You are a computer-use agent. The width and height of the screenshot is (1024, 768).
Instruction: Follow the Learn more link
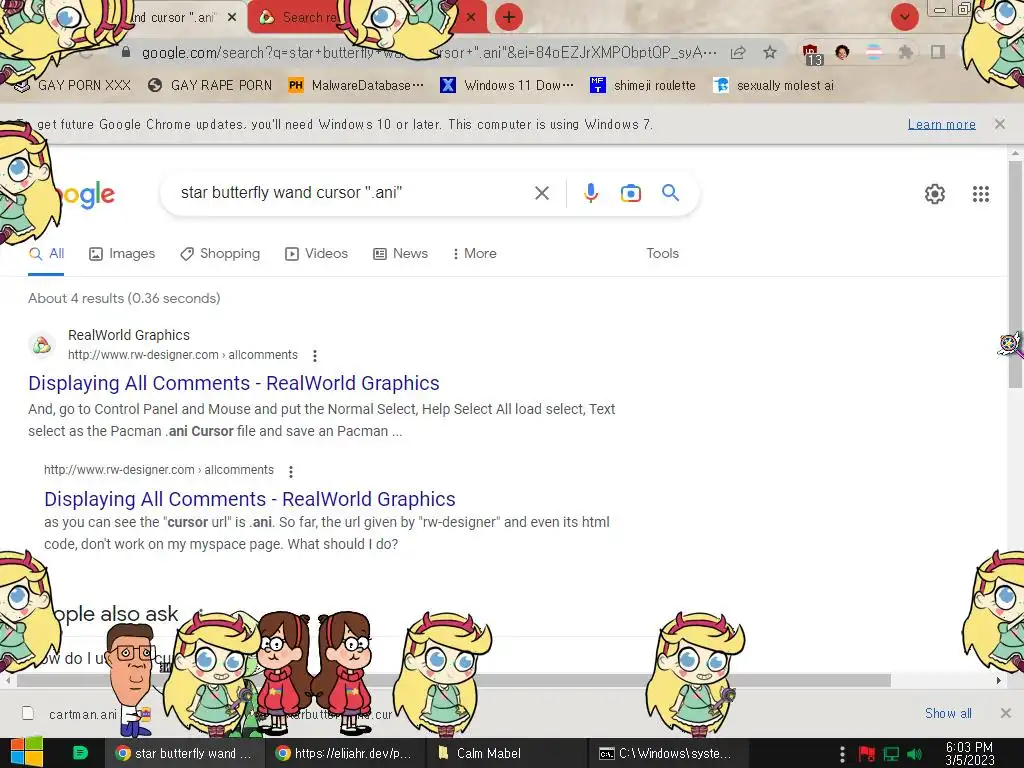click(x=941, y=124)
